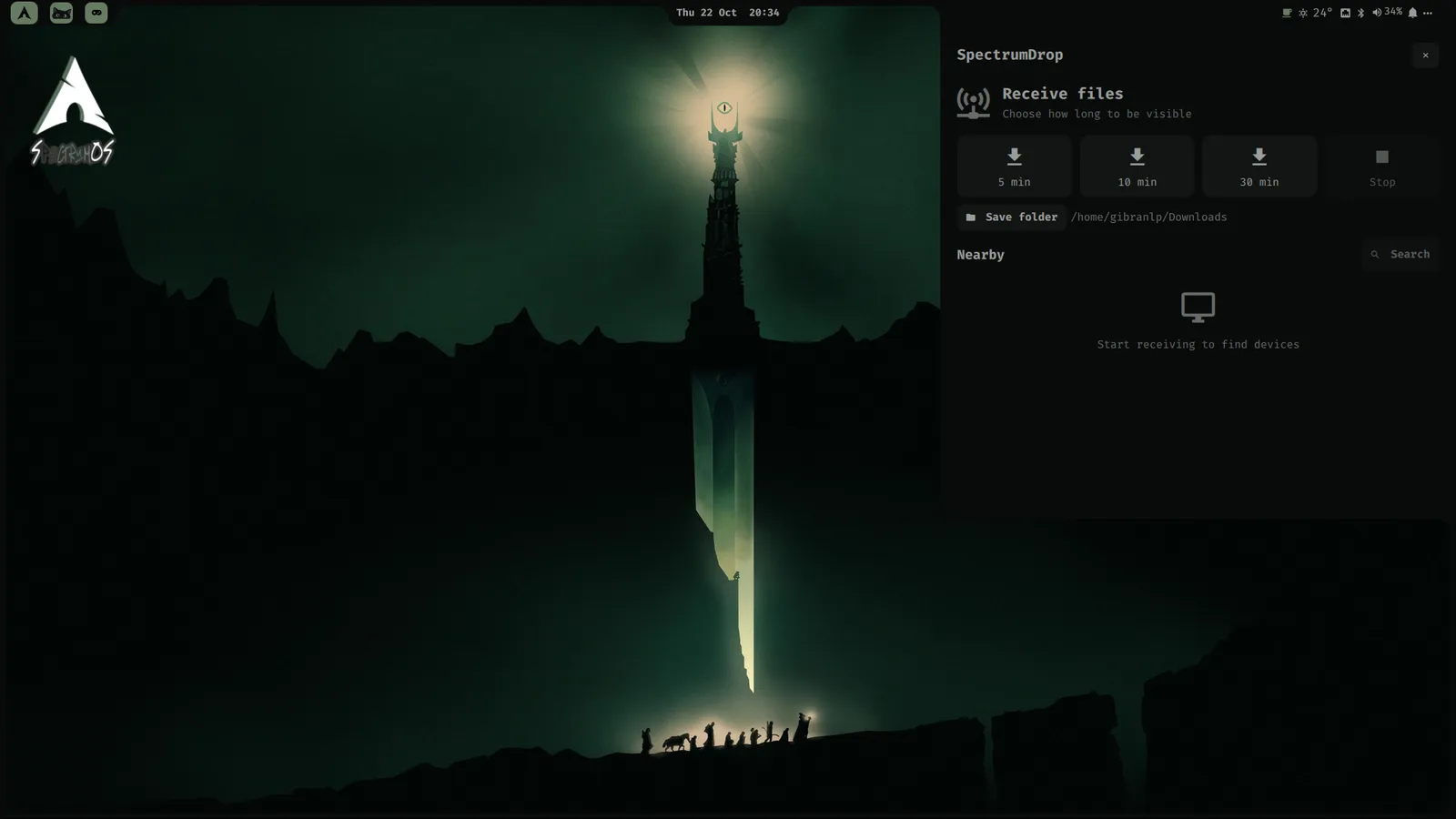Click the broadcast antenna Receive files icon
1456x819 pixels.
pos(974,103)
